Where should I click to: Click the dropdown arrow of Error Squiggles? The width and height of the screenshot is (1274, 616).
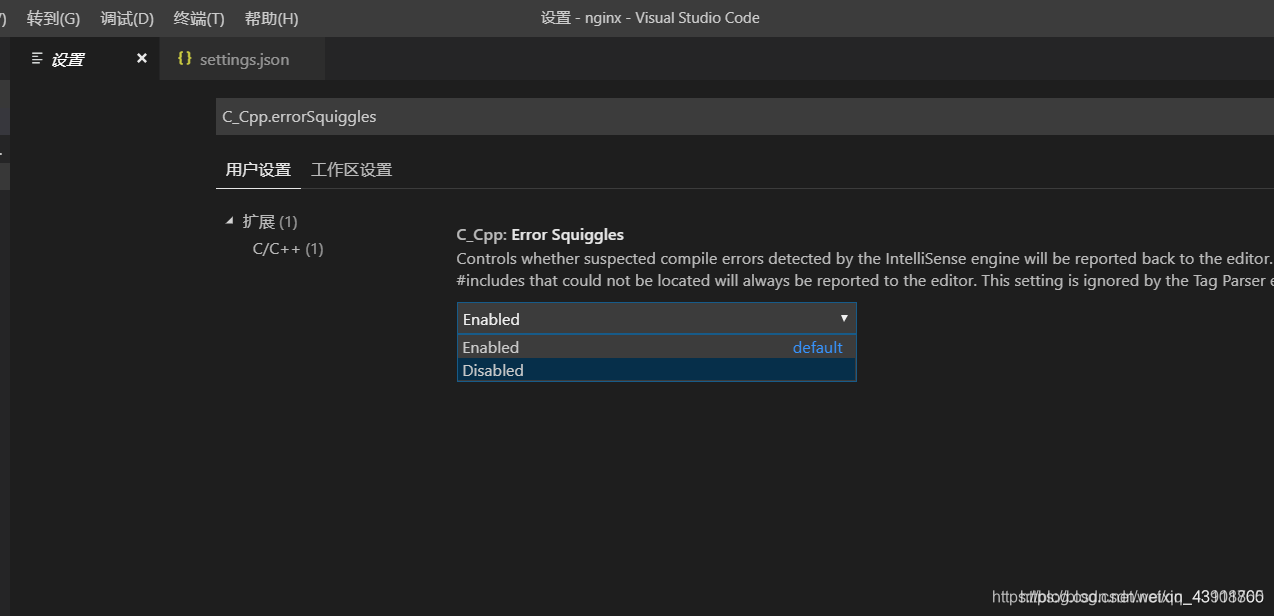tap(844, 318)
